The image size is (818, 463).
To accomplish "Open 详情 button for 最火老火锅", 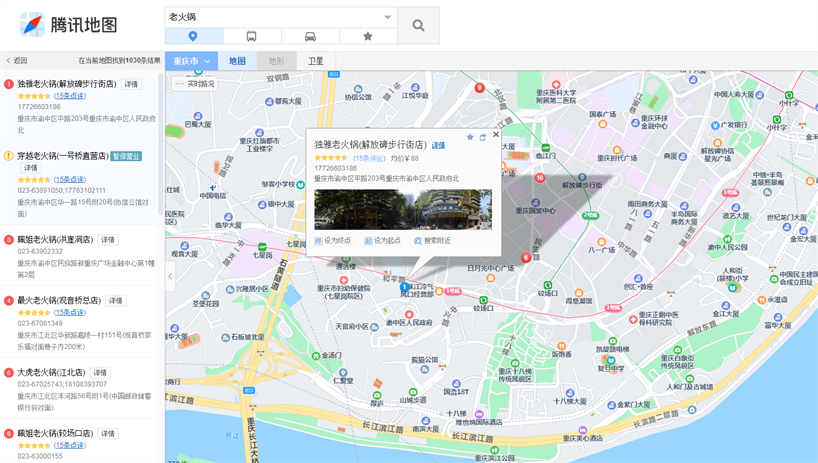I will 115,301.
